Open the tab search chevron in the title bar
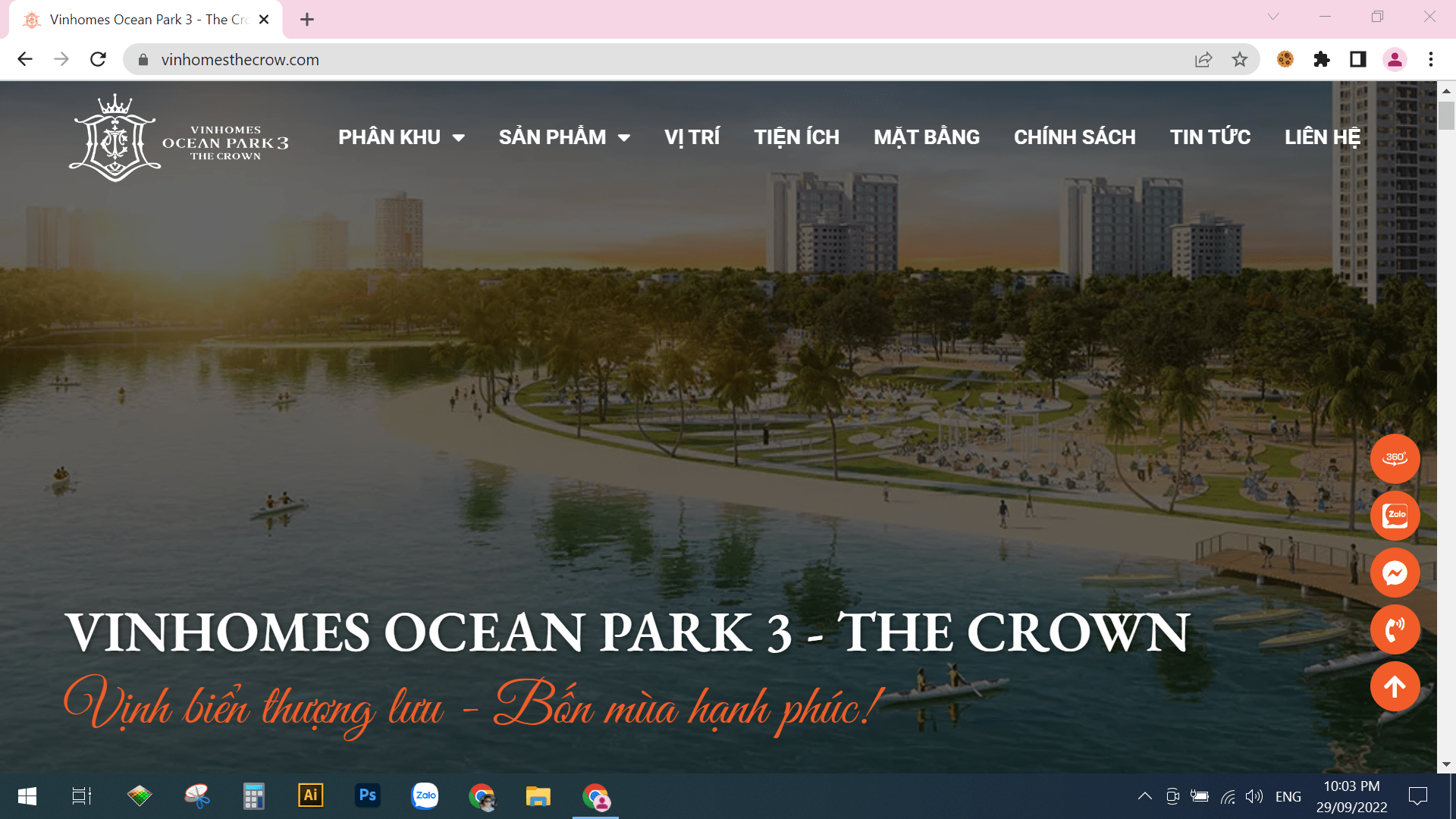 point(1273,17)
